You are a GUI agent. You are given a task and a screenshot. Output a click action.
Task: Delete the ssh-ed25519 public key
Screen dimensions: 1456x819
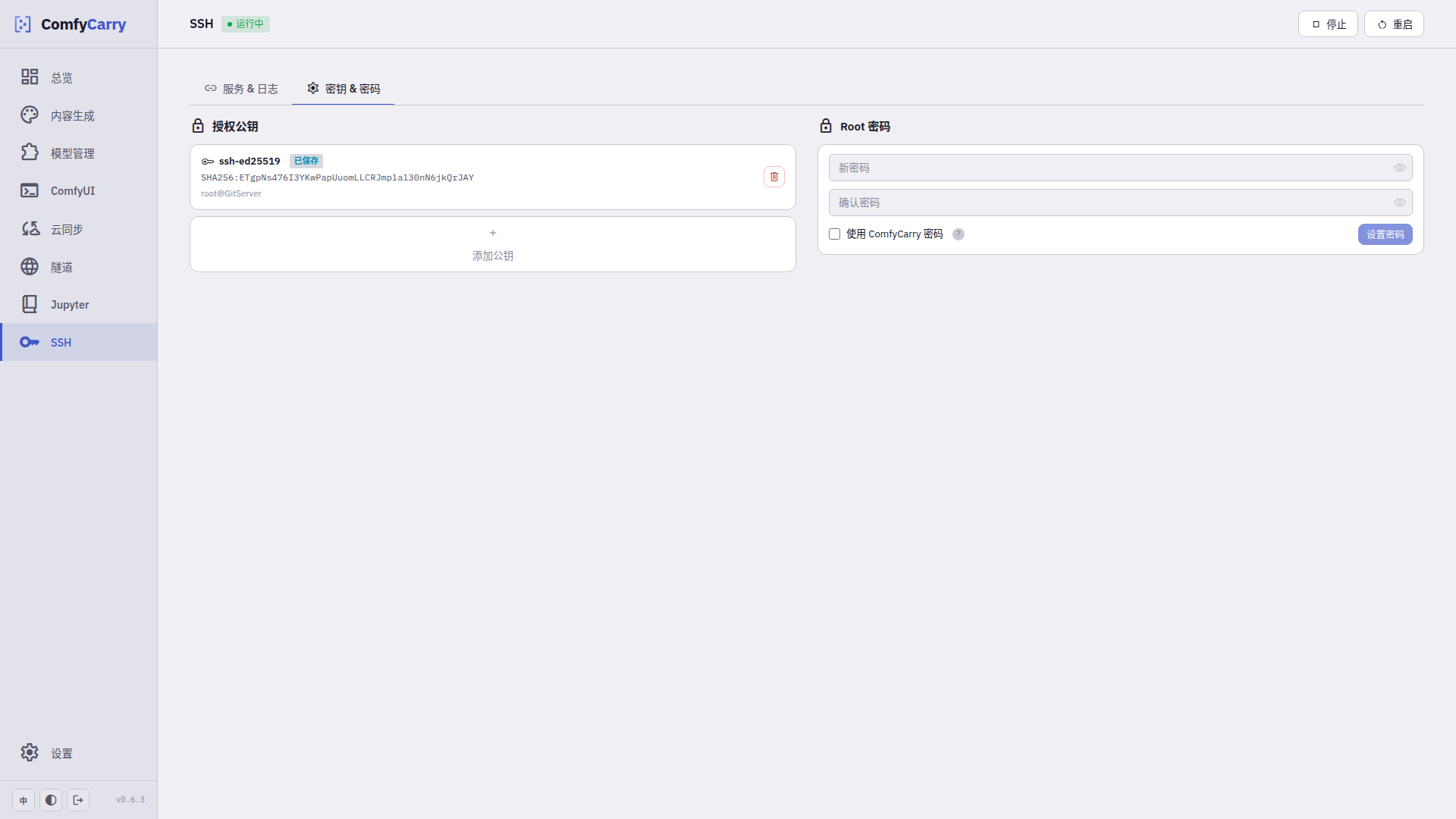(x=774, y=177)
